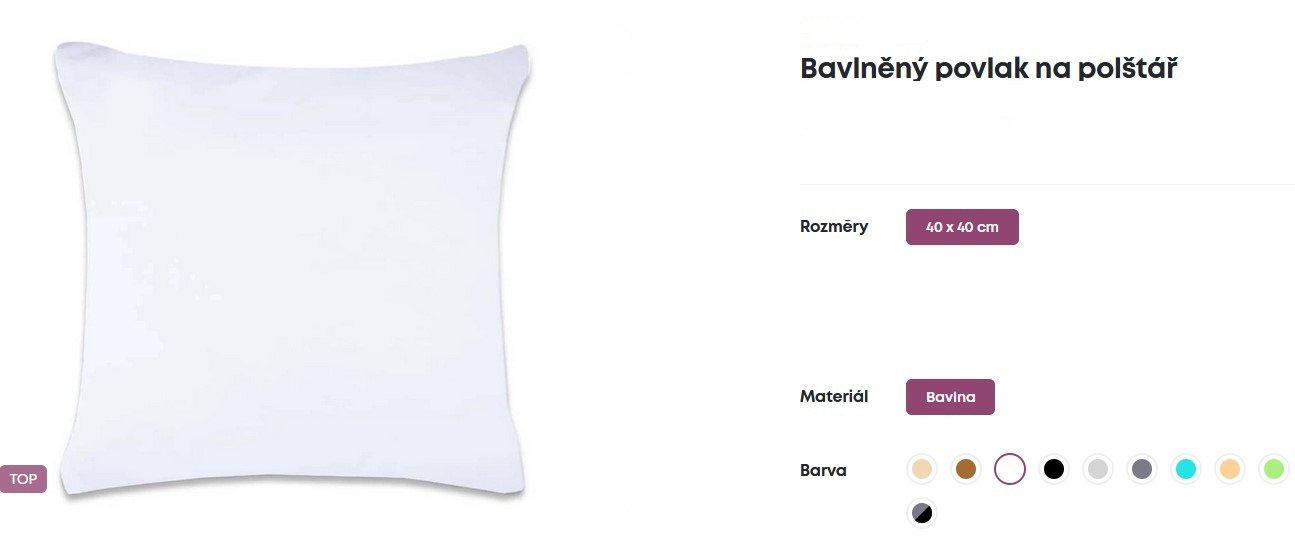Image resolution: width=1295 pixels, height=555 pixels.
Task: Select the beige color swatch
Action: click(922, 469)
